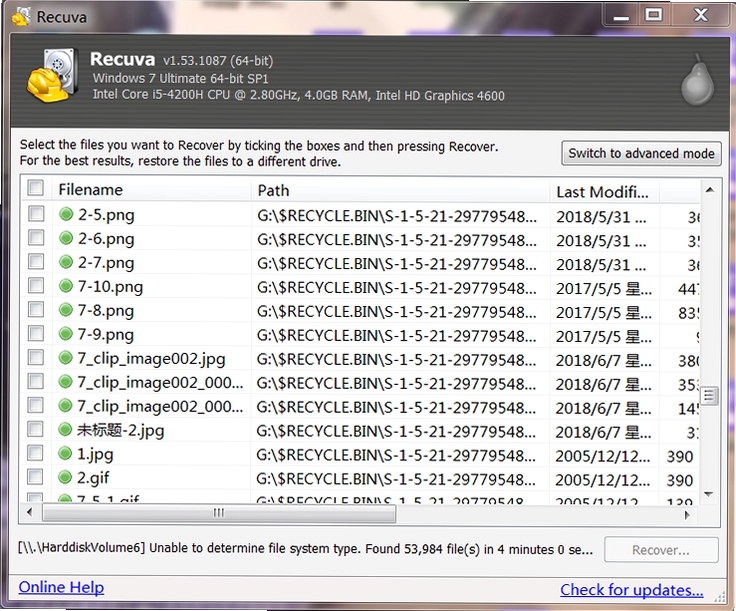Click horizontal scrollbar left arrow
This screenshot has height=611, width=736.
(x=30, y=512)
